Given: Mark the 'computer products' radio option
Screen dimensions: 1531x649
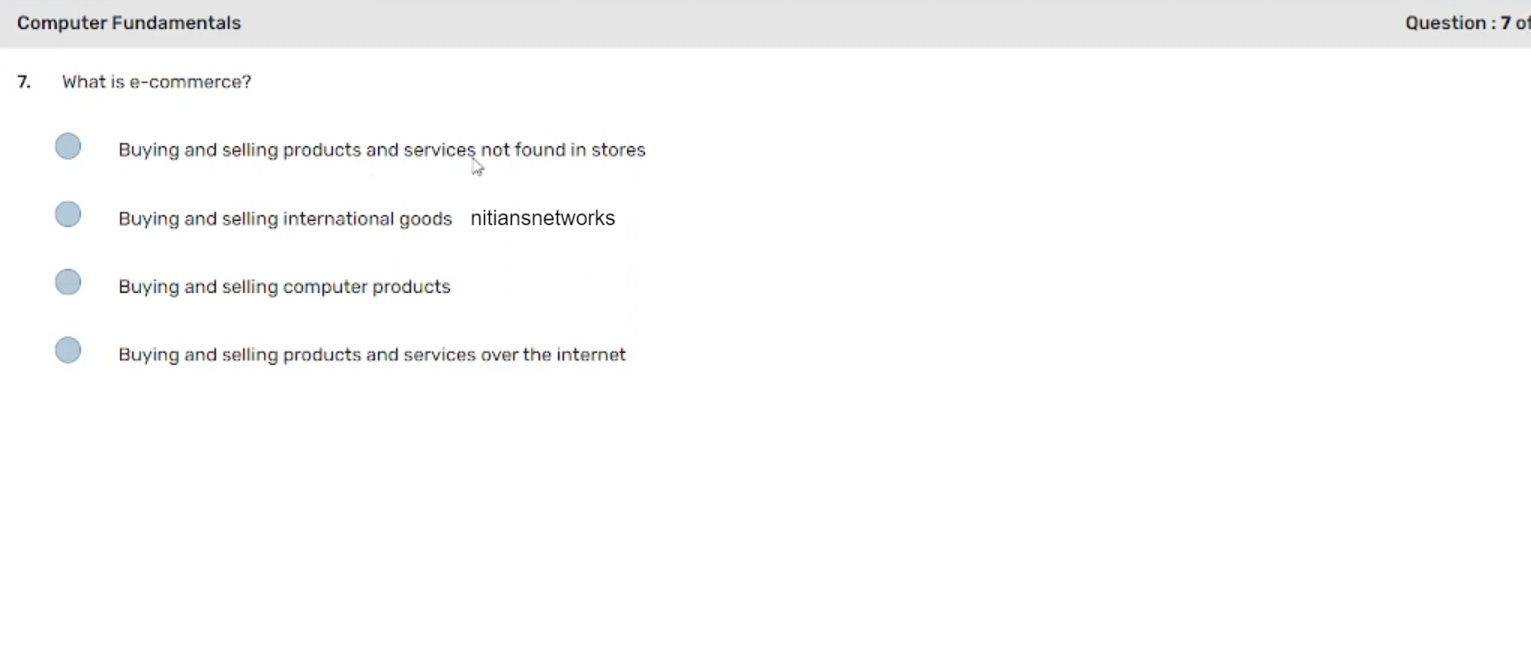Looking at the screenshot, I should [x=68, y=283].
